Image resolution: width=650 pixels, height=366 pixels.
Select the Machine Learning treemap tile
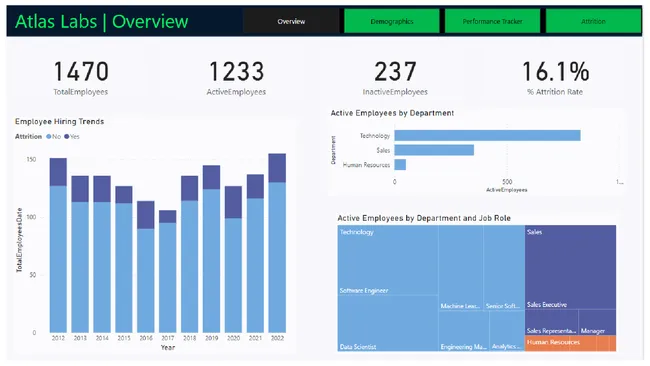click(x=461, y=267)
